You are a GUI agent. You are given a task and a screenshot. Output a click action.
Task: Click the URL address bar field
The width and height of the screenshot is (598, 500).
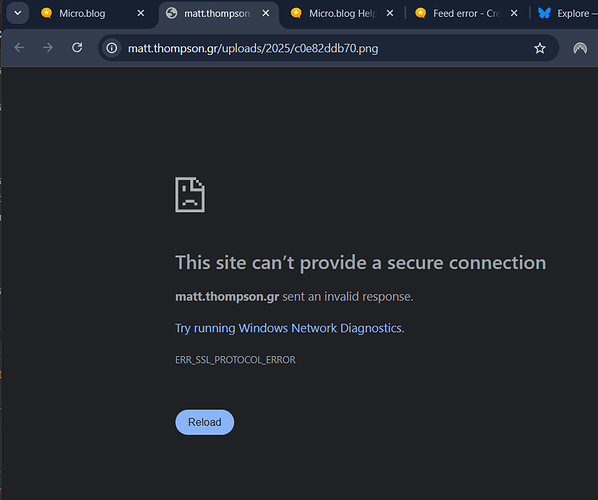328,48
